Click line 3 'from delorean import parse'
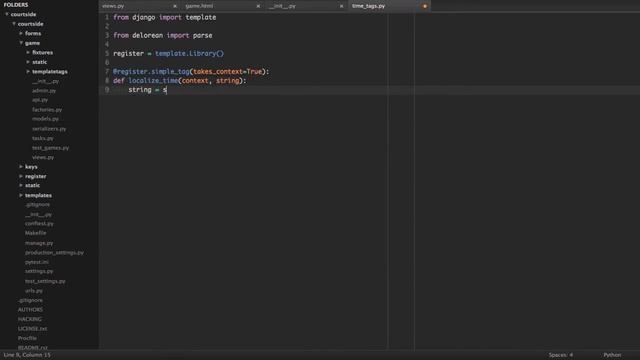The image size is (640, 360). click(x=162, y=35)
